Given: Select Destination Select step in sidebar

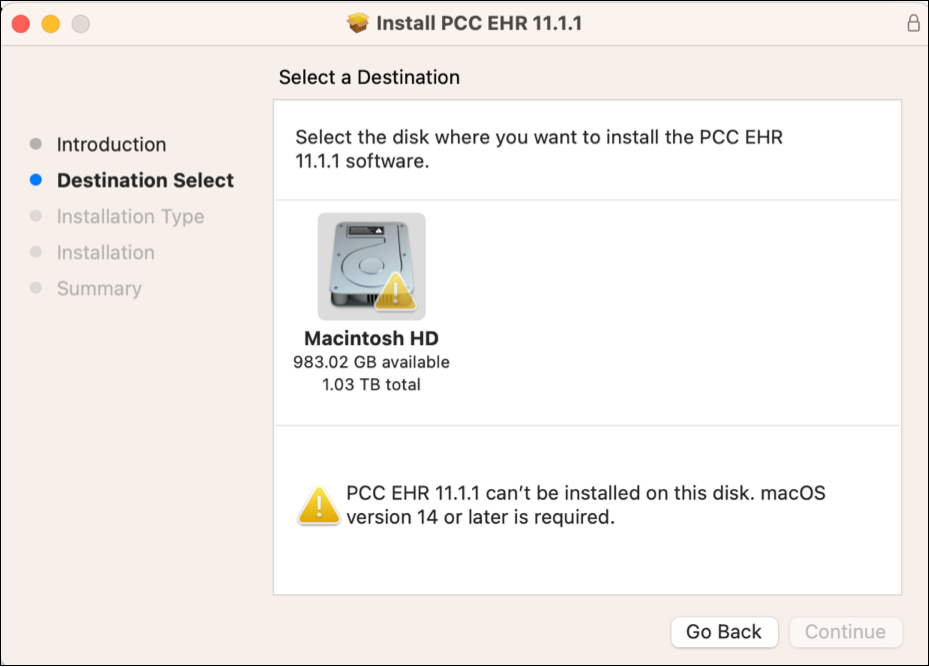Looking at the screenshot, I should 145,181.
